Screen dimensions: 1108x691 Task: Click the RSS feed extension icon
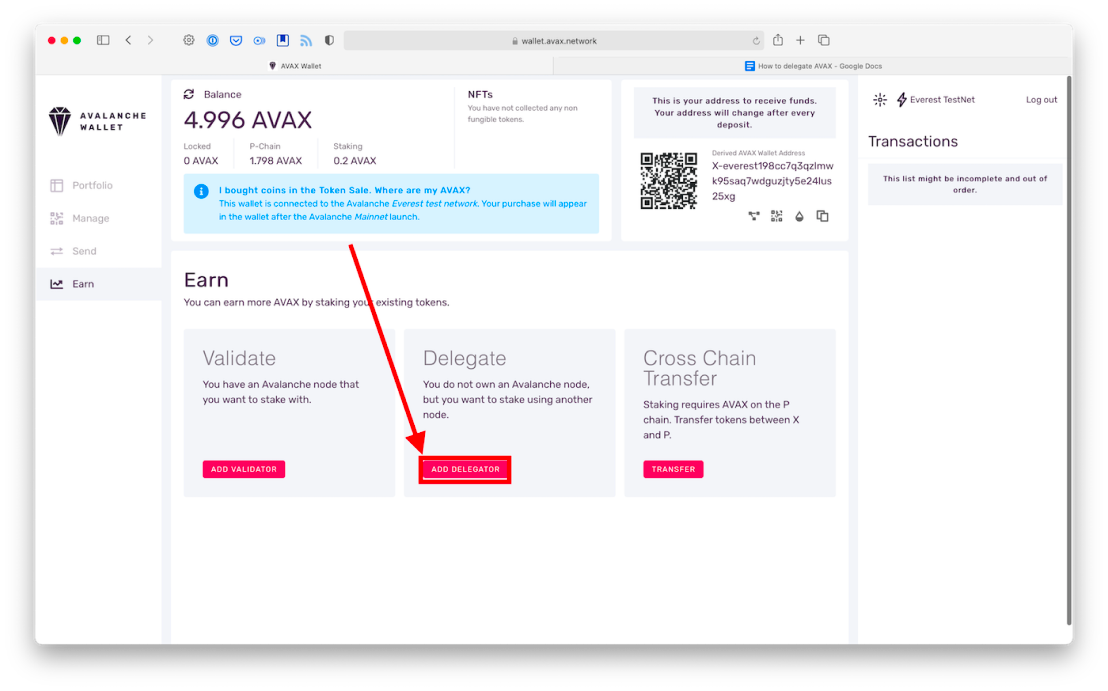pyautogui.click(x=306, y=40)
